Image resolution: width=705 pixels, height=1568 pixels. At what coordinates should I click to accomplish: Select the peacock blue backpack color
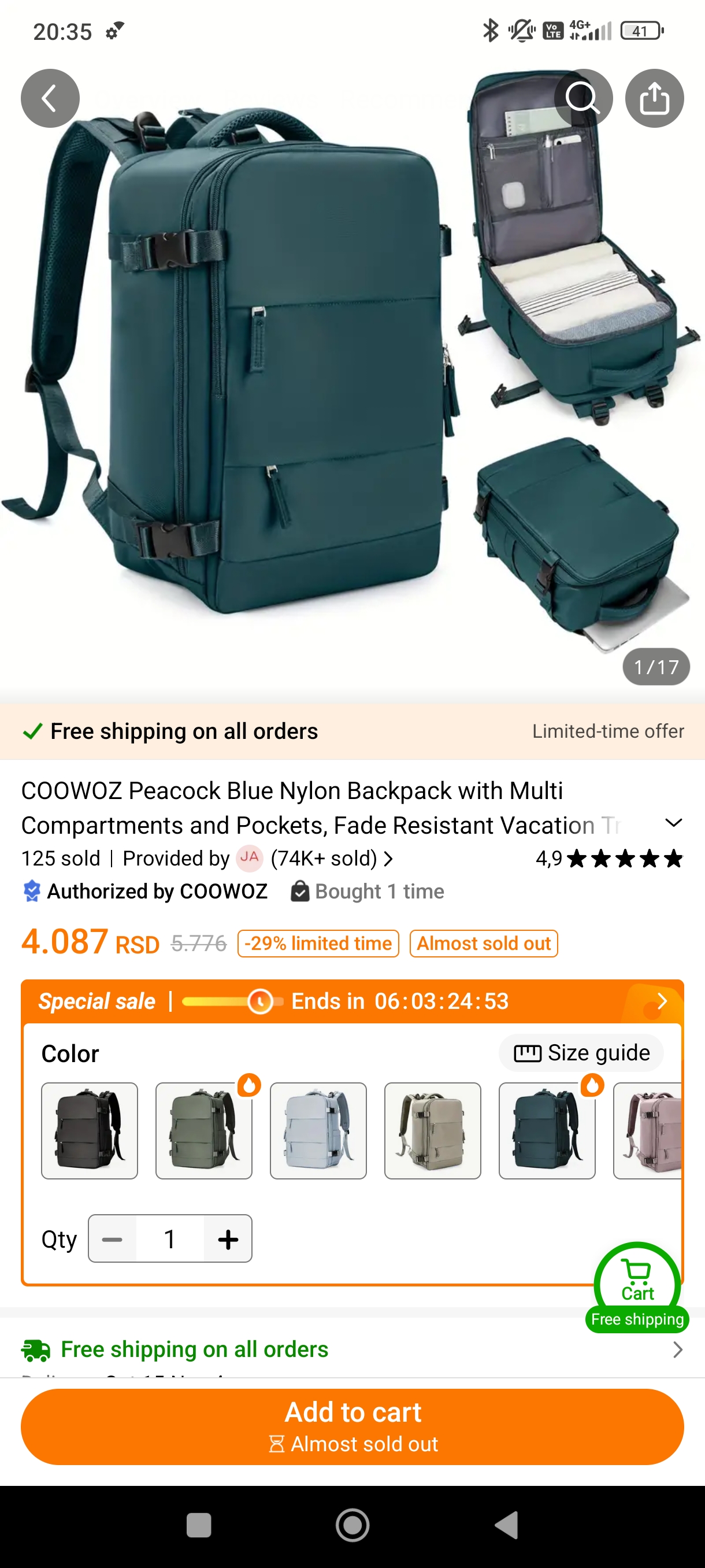(x=547, y=1131)
